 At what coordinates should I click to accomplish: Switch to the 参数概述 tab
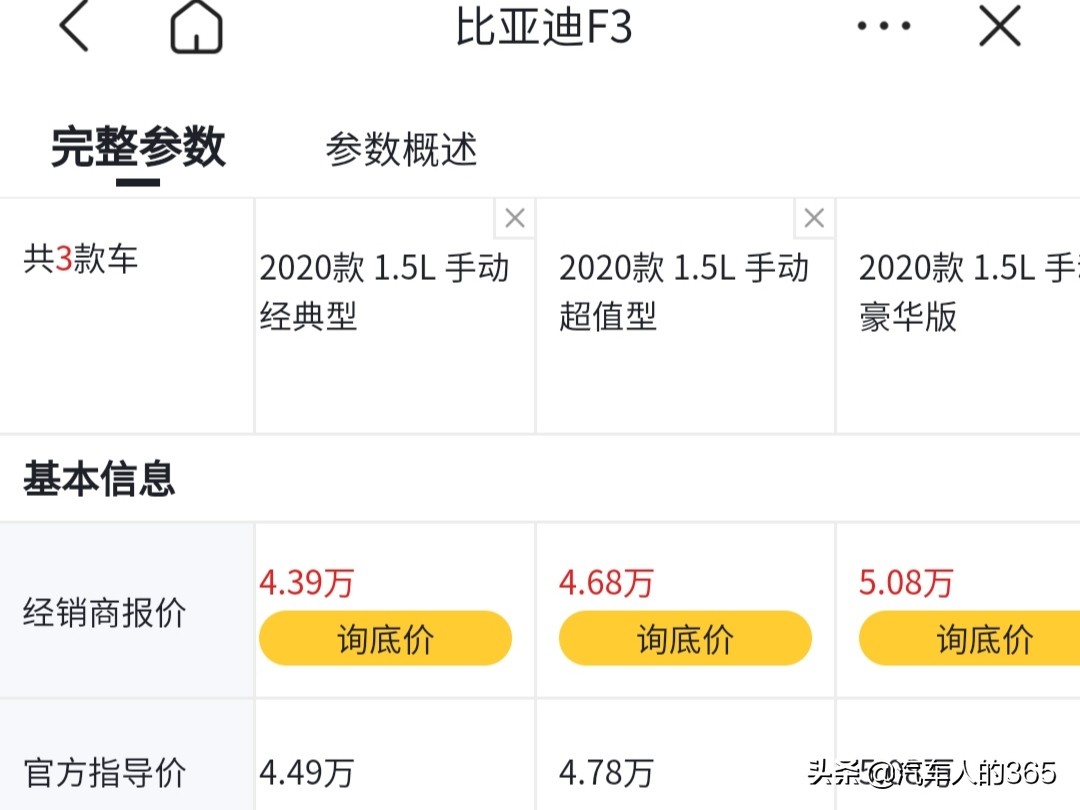pos(401,149)
